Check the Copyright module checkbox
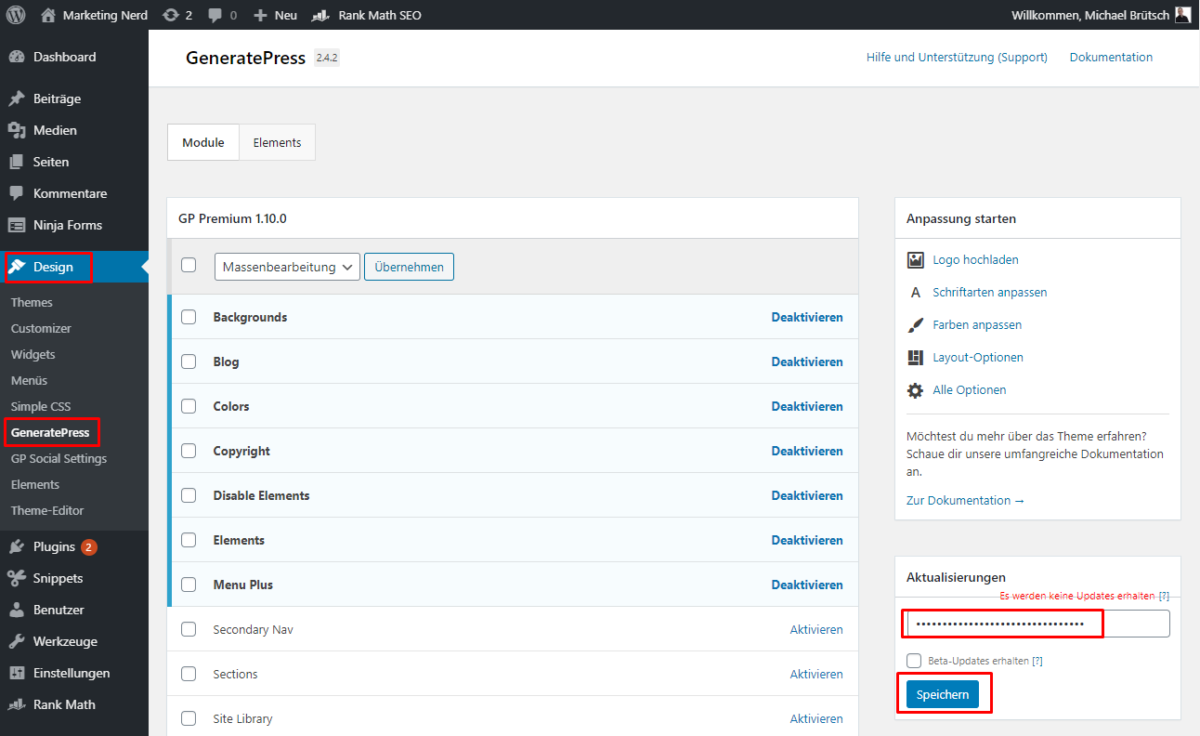The image size is (1200, 736). (189, 451)
